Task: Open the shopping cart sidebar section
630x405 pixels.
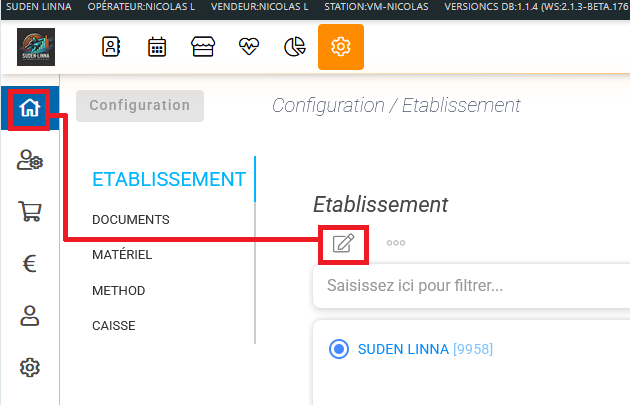Action: pos(29,211)
